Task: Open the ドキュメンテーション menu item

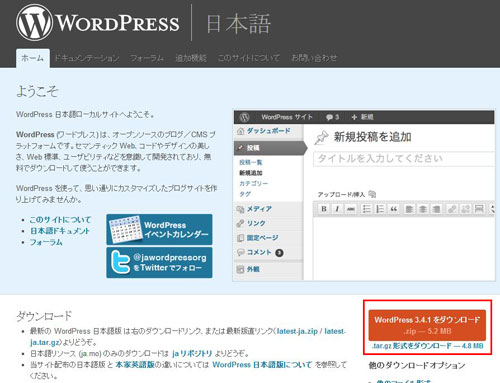Action: click(x=87, y=58)
